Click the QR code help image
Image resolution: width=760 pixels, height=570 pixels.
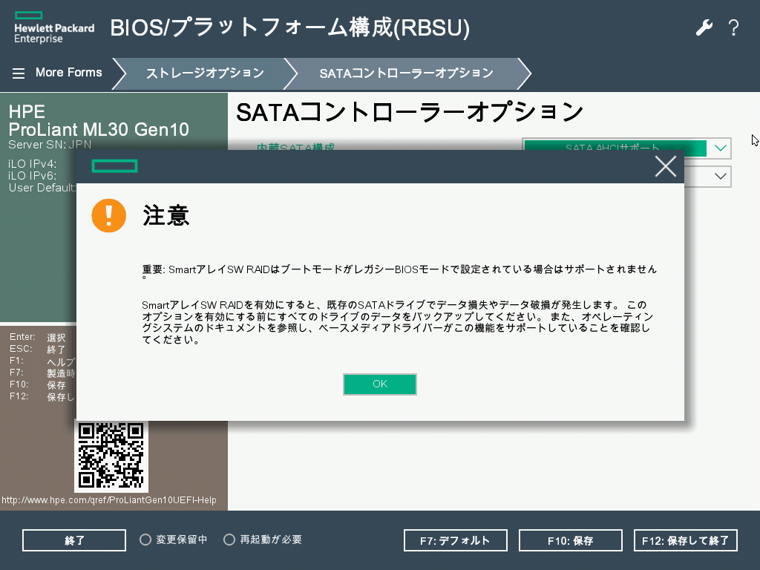[x=111, y=456]
